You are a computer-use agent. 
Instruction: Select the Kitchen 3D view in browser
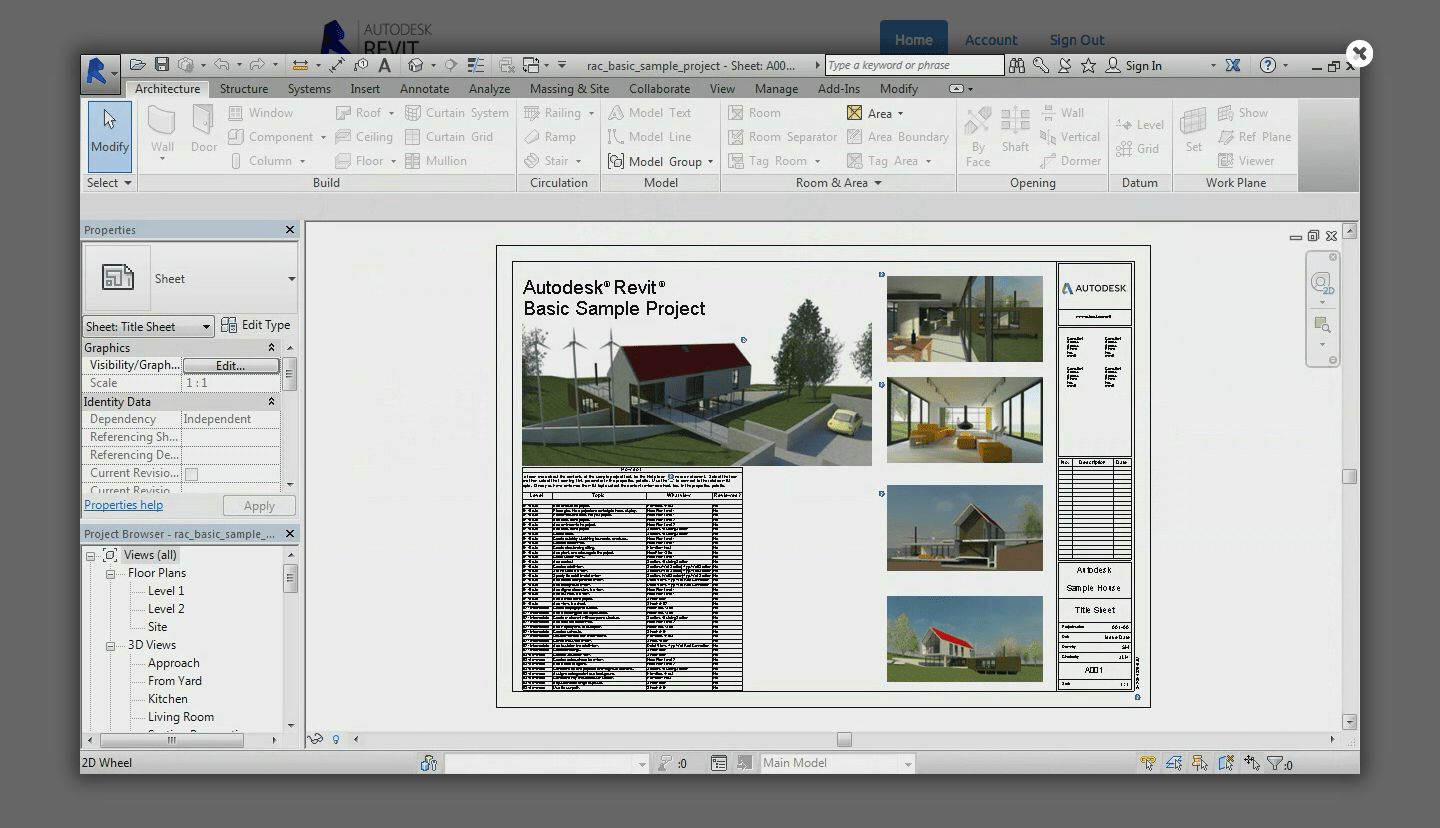[x=168, y=699]
